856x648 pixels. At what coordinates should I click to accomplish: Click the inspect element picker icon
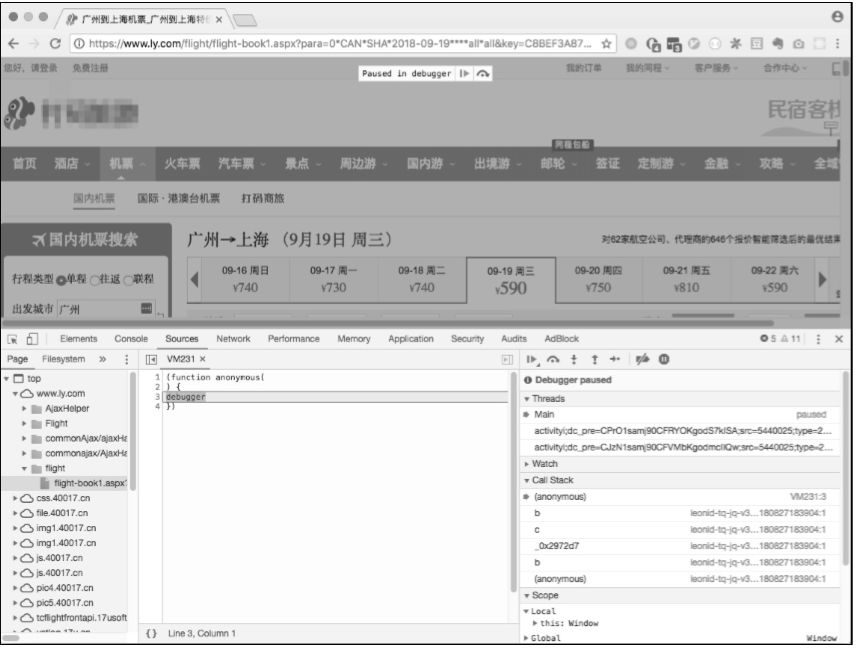[x=13, y=339]
